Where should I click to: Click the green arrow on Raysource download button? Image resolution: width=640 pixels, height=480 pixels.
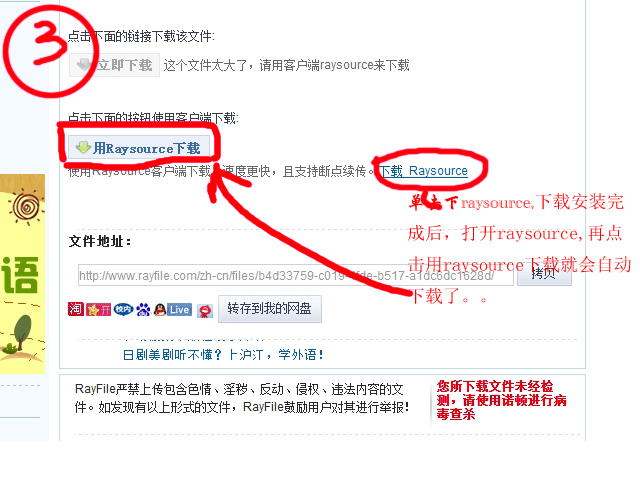tap(83, 147)
